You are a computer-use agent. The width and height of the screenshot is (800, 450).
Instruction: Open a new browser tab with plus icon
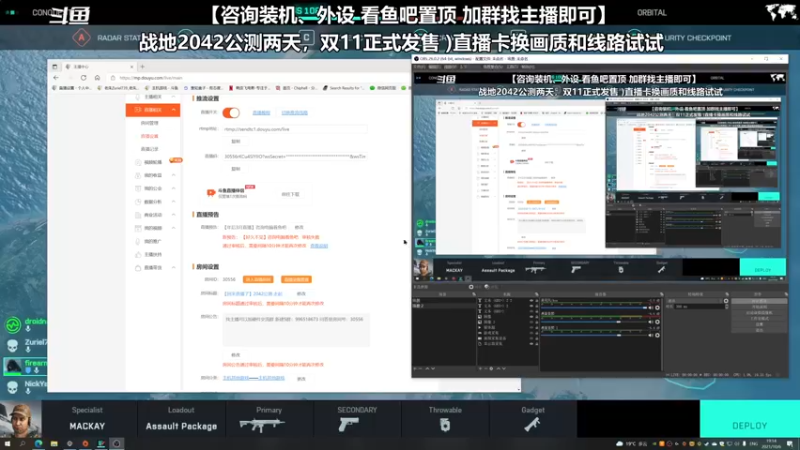pyautogui.click(x=142, y=66)
